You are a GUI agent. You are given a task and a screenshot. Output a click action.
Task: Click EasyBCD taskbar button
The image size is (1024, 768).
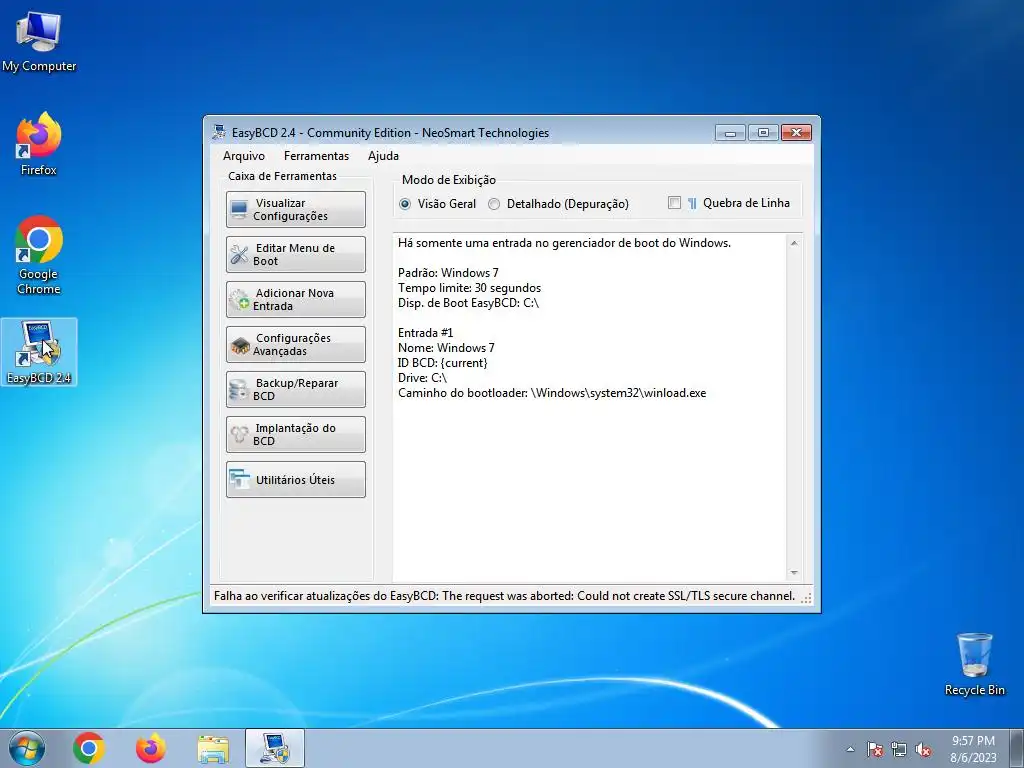coord(275,748)
